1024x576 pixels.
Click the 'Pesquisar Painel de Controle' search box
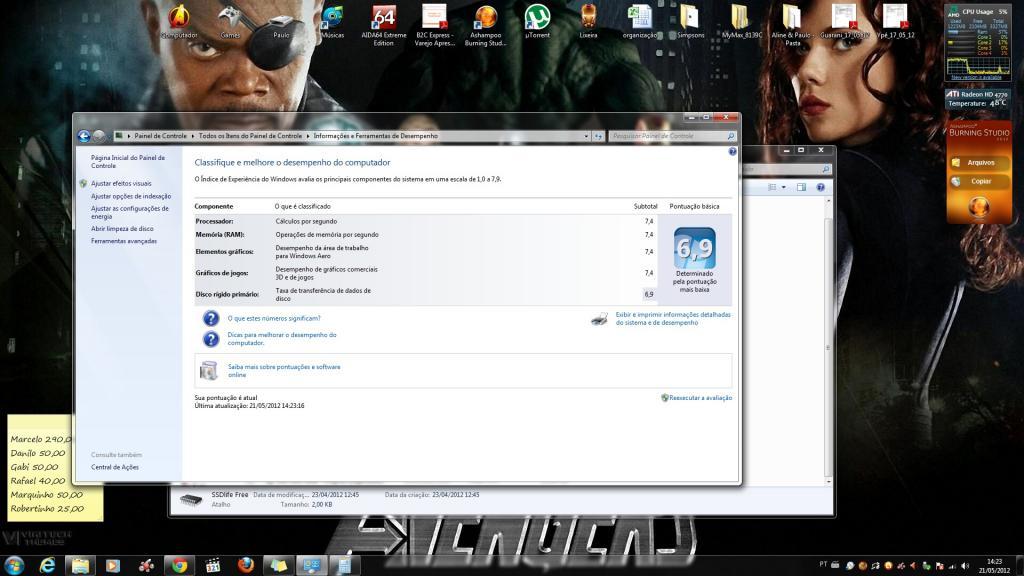pyautogui.click(x=668, y=136)
